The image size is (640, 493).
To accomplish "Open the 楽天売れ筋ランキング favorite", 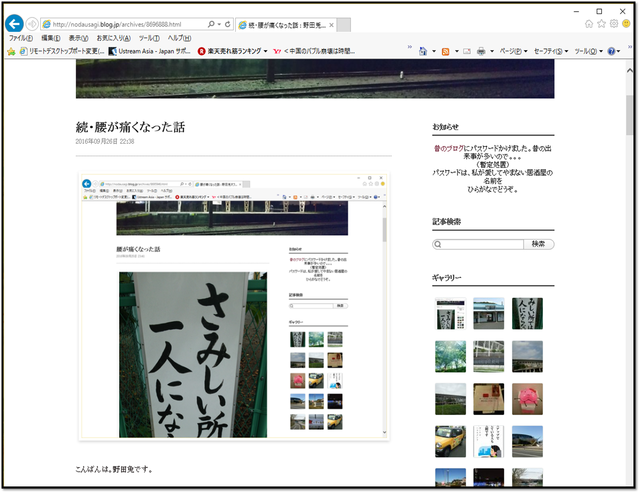I will [229, 51].
